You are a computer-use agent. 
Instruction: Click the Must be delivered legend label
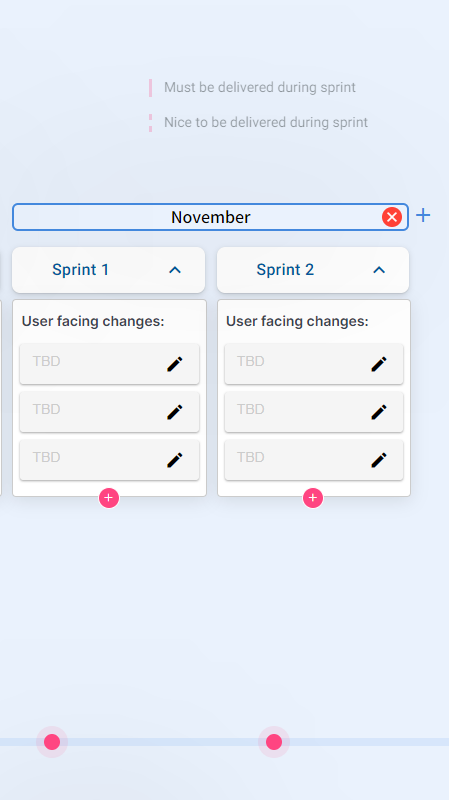click(x=260, y=87)
